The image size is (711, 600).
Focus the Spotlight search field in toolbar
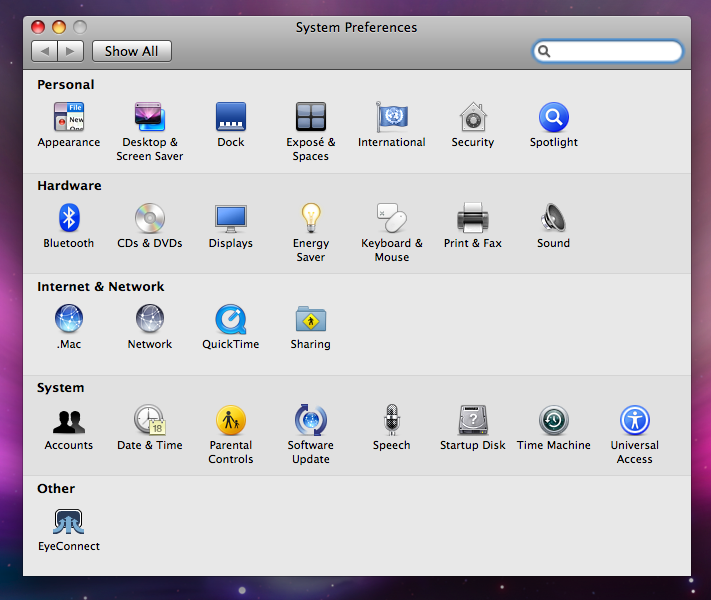click(608, 51)
